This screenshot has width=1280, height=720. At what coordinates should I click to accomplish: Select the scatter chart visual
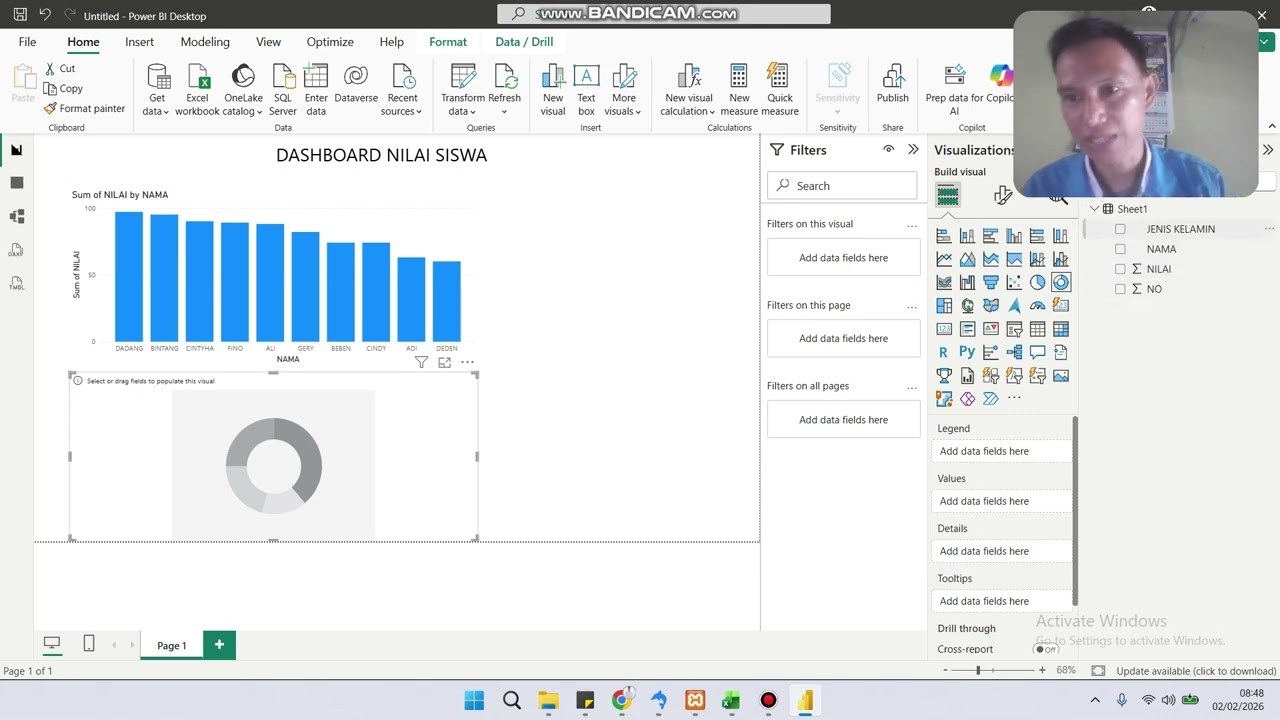[x=1014, y=282]
